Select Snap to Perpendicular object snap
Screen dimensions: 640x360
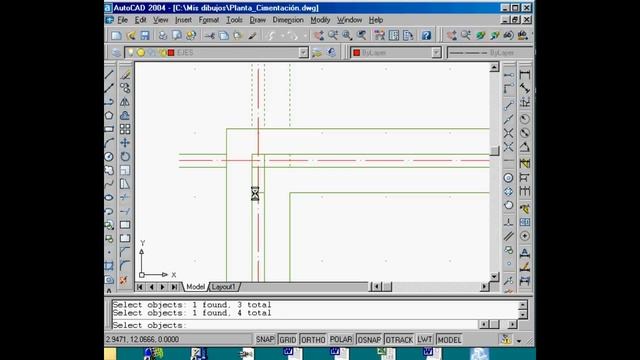(x=508, y=222)
